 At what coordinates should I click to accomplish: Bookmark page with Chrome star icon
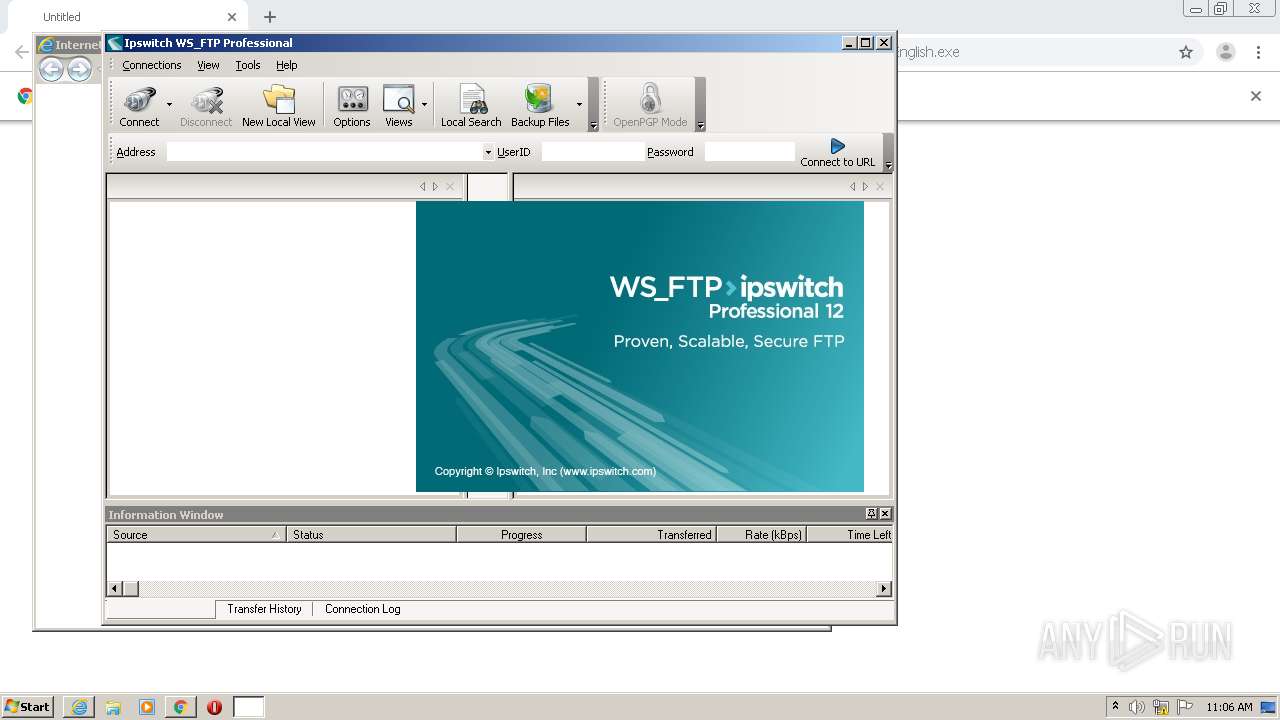pos(1186,52)
